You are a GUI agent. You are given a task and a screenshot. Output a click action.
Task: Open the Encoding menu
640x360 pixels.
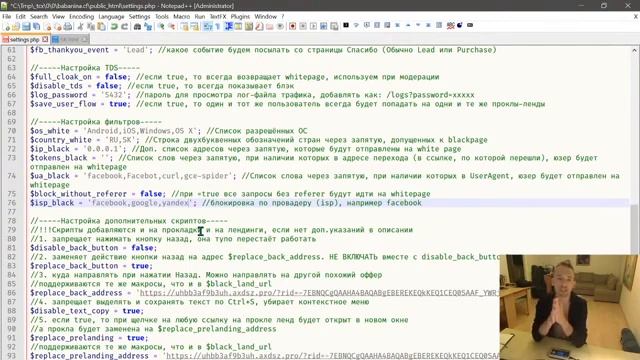coord(81,16)
